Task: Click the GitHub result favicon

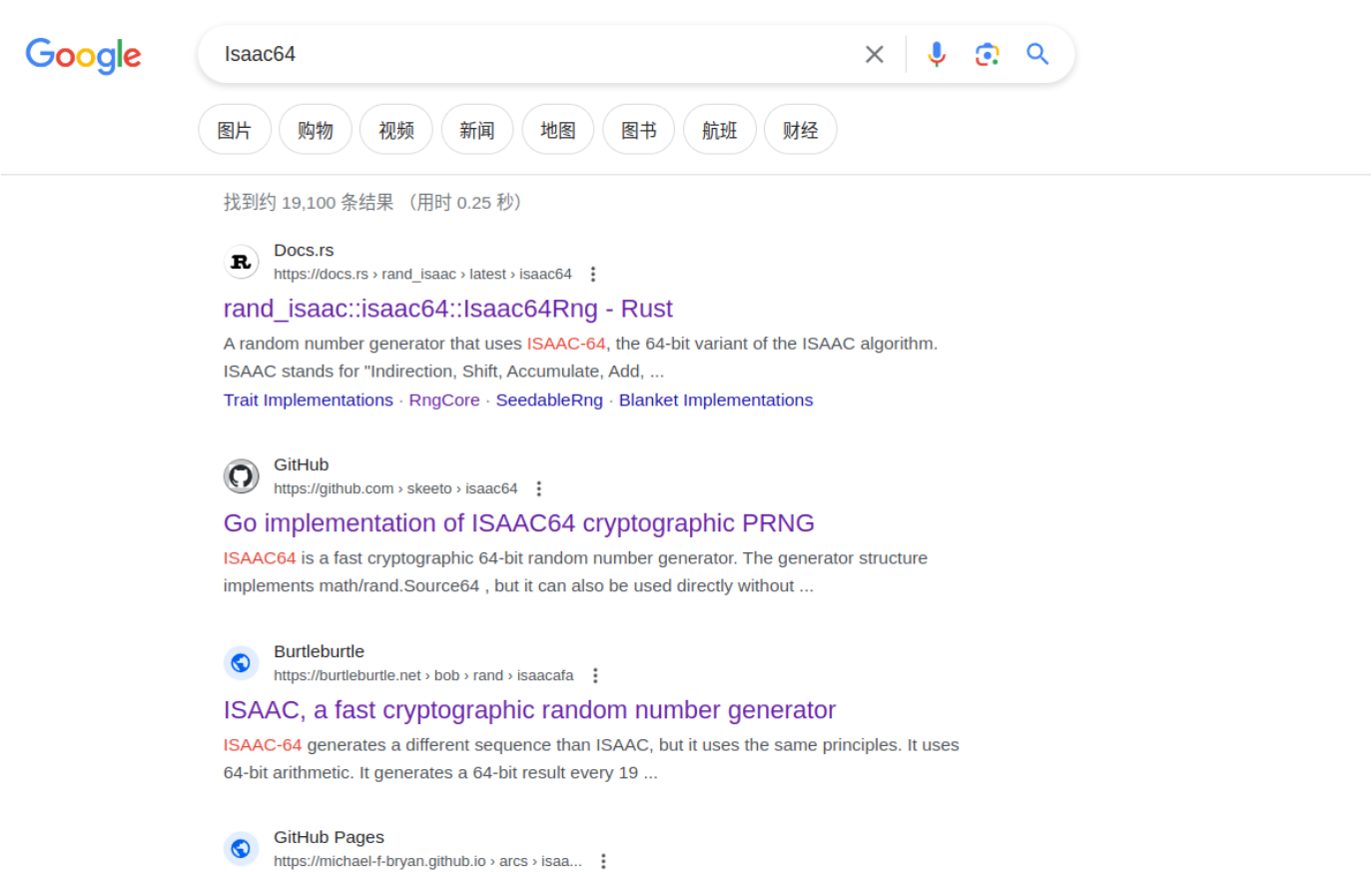Action: tap(241, 475)
